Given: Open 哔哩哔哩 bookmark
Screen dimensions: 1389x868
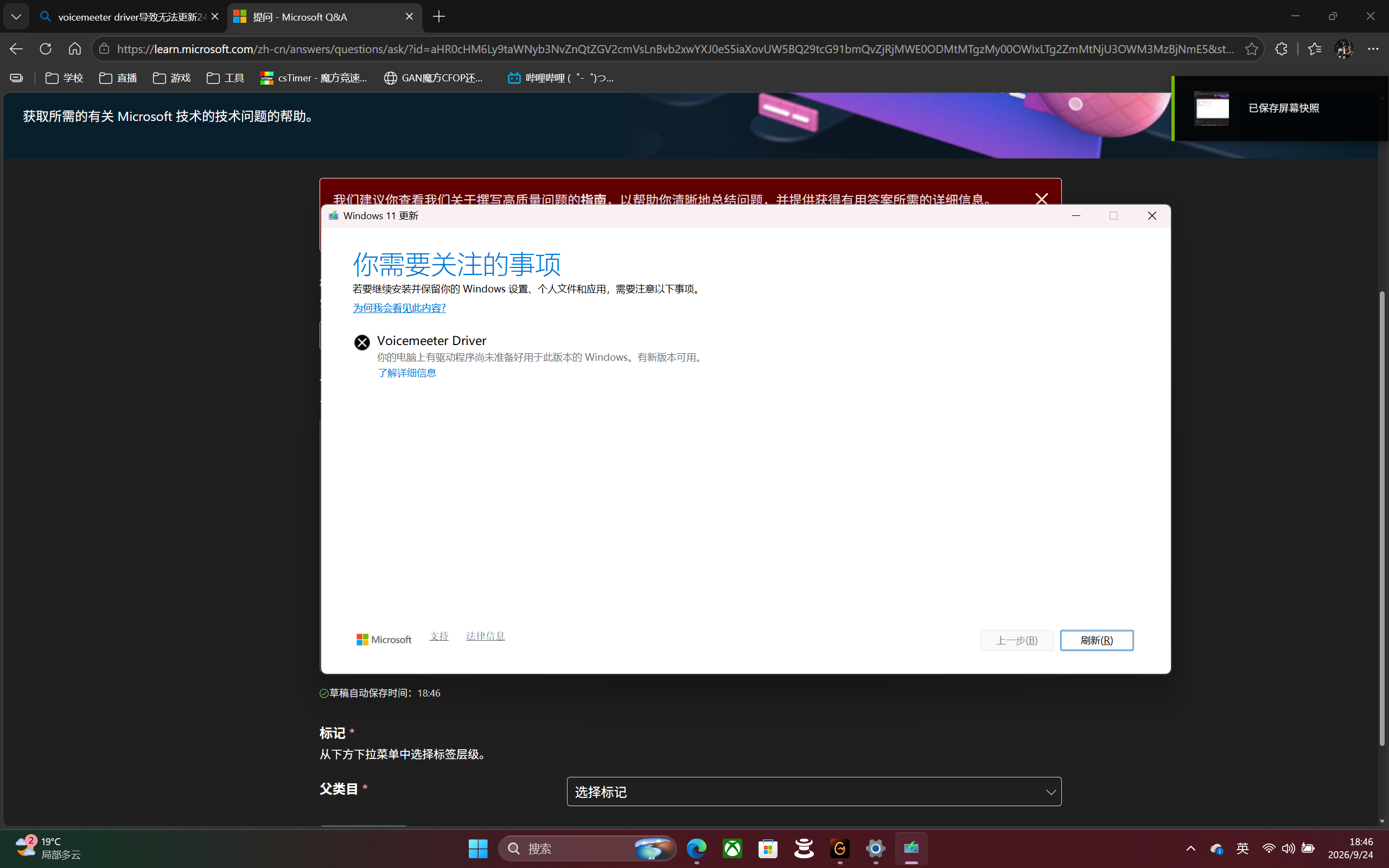Looking at the screenshot, I should tap(561, 78).
